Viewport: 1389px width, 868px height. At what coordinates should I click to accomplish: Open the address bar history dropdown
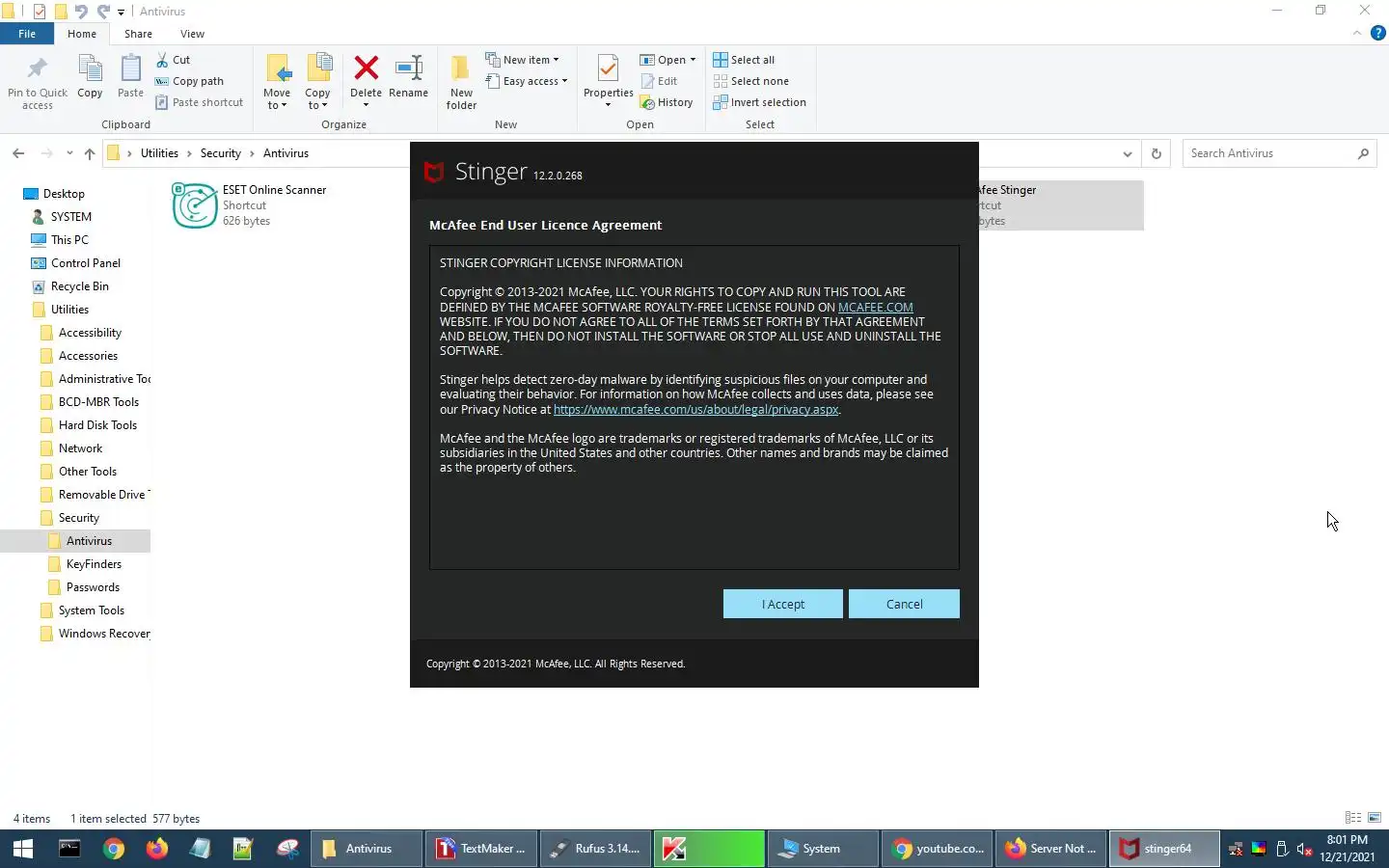[x=1128, y=153]
